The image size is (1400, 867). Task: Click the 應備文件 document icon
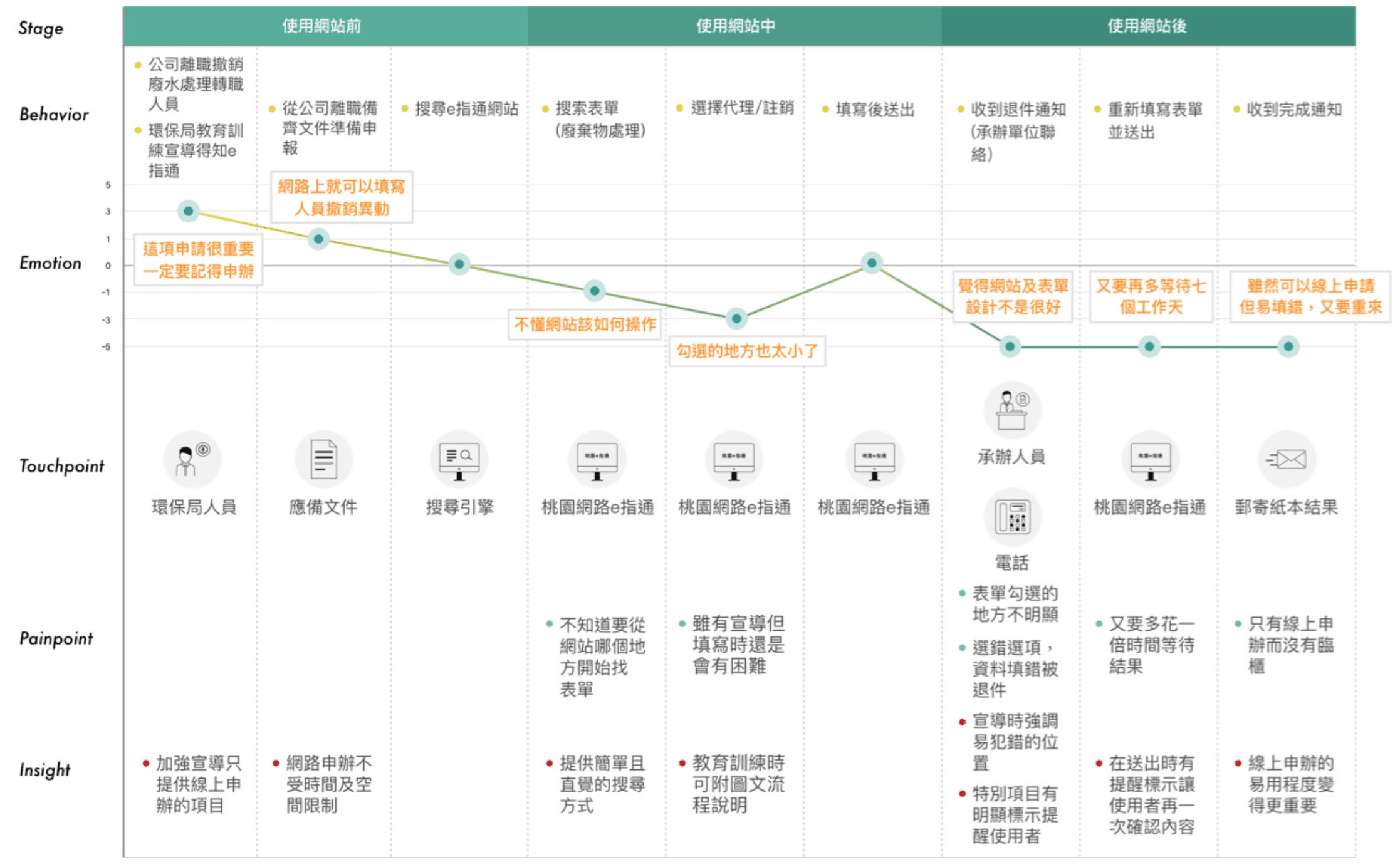click(x=323, y=459)
